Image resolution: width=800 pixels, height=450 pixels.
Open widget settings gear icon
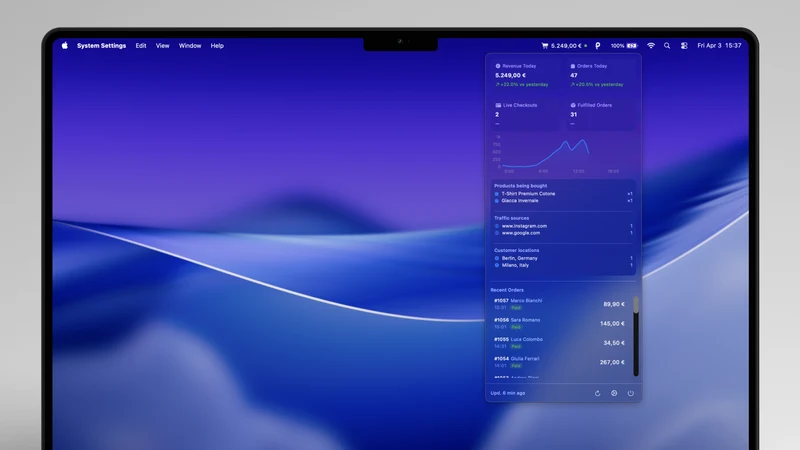[x=614, y=393]
